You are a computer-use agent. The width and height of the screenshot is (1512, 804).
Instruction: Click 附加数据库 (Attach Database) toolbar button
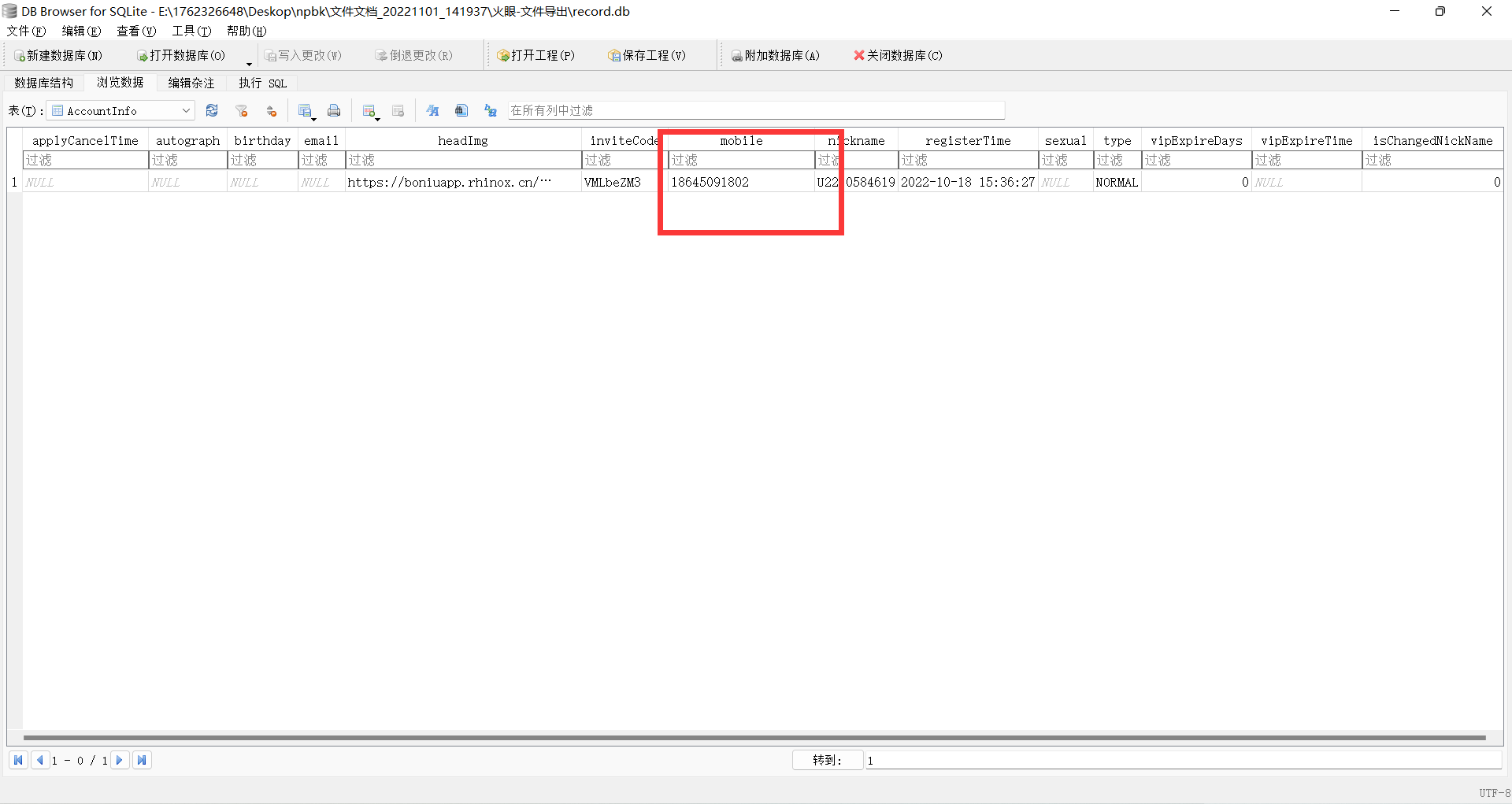[776, 55]
